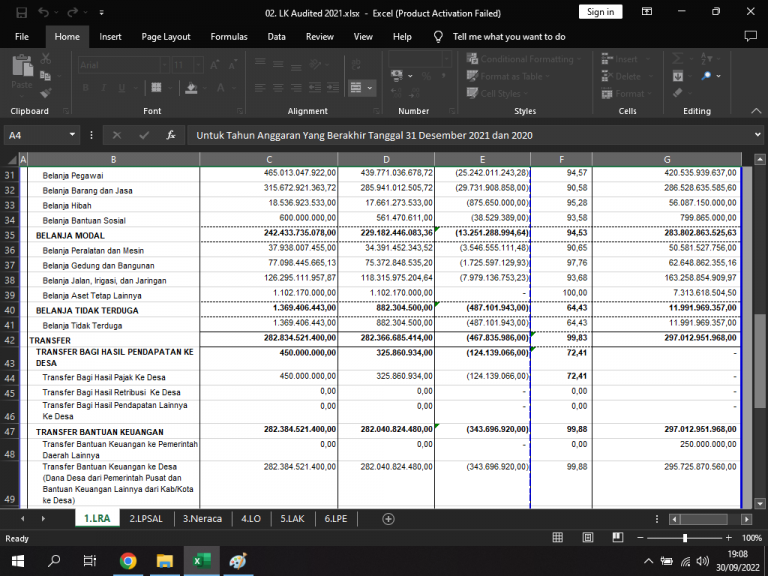Open the Page Layout ribbon tab
The image size is (768, 576).
coord(166,36)
